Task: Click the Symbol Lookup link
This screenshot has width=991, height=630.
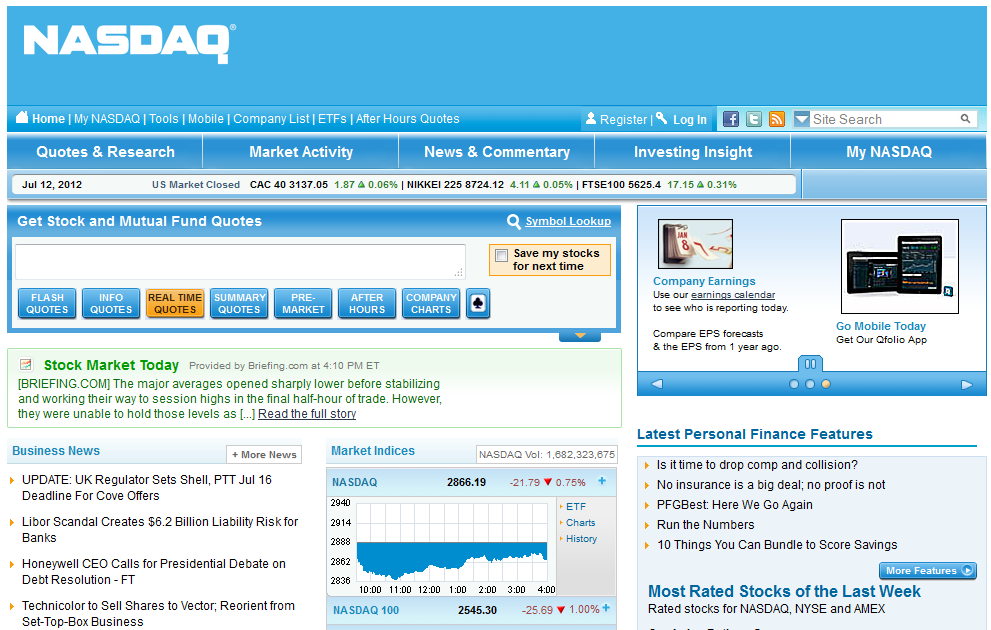Action: tap(568, 221)
